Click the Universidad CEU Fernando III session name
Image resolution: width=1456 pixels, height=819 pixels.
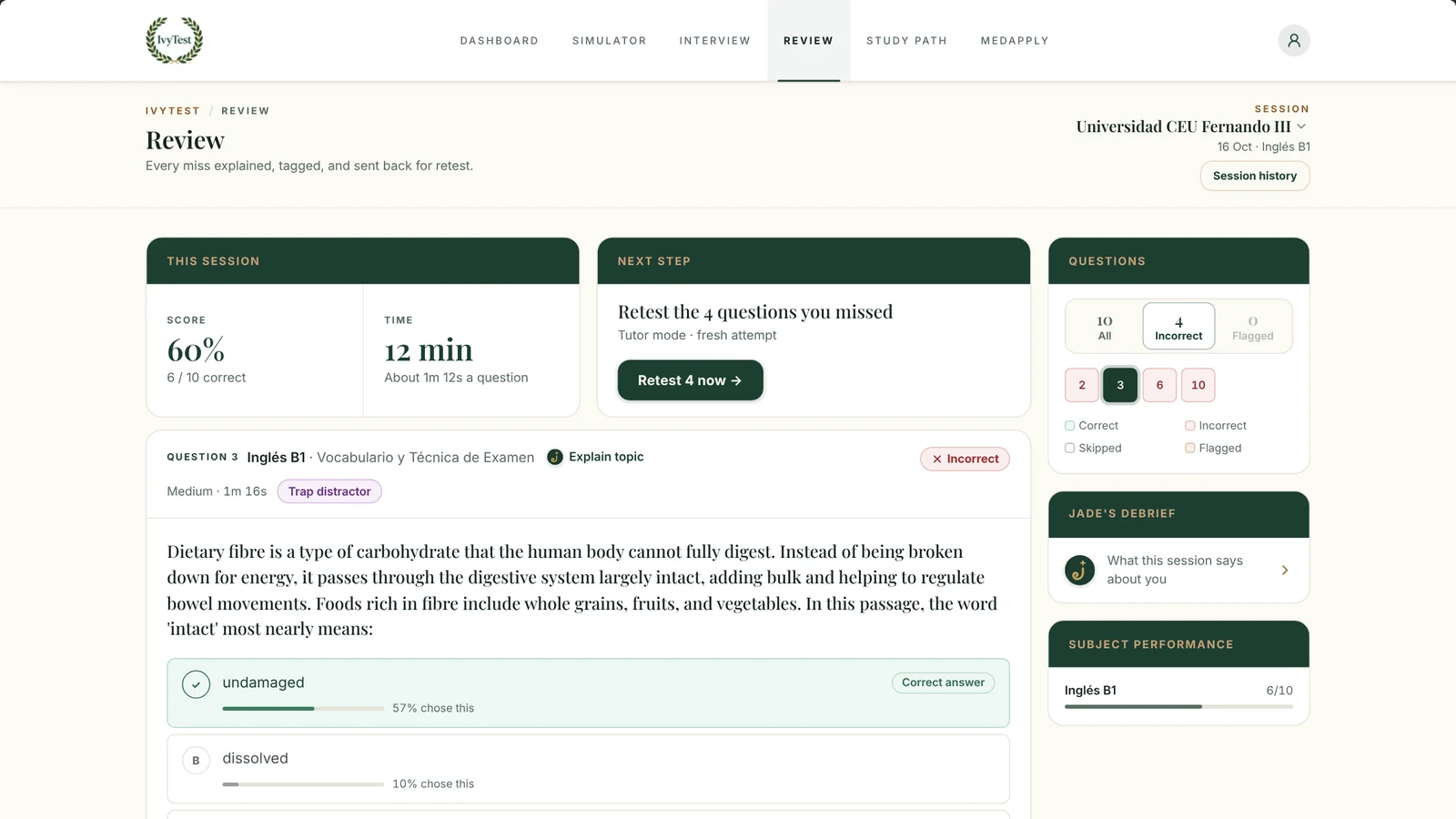tap(1183, 126)
